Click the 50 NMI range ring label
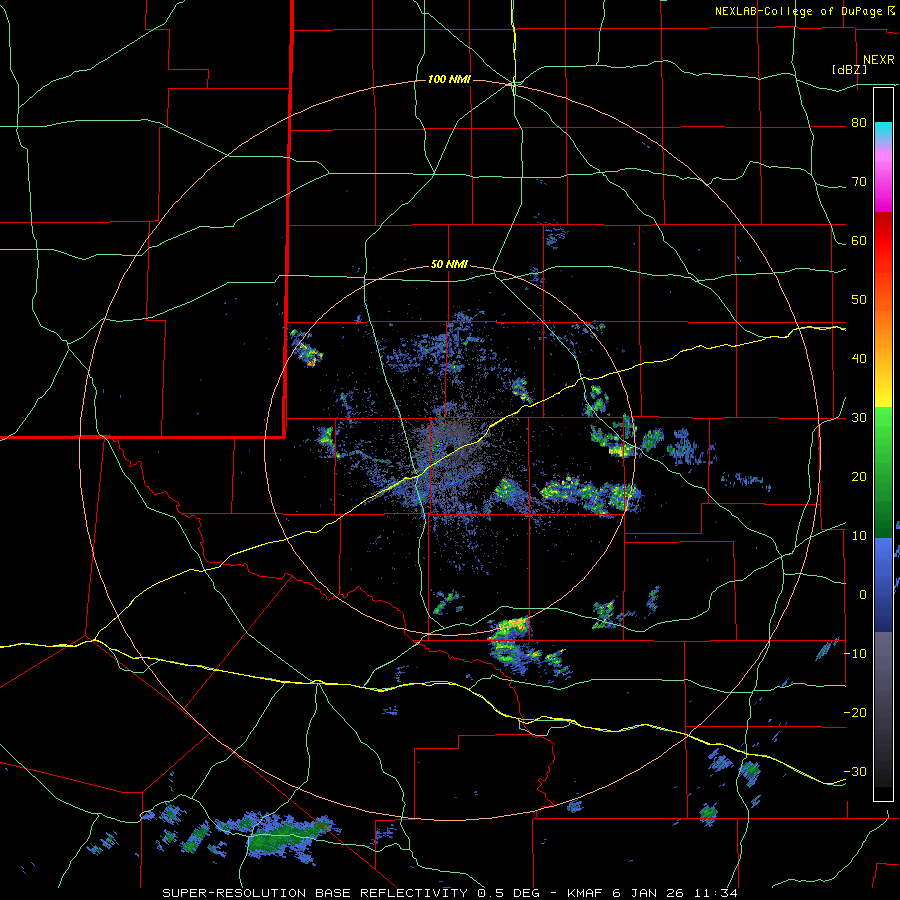The image size is (900, 900). tap(449, 265)
